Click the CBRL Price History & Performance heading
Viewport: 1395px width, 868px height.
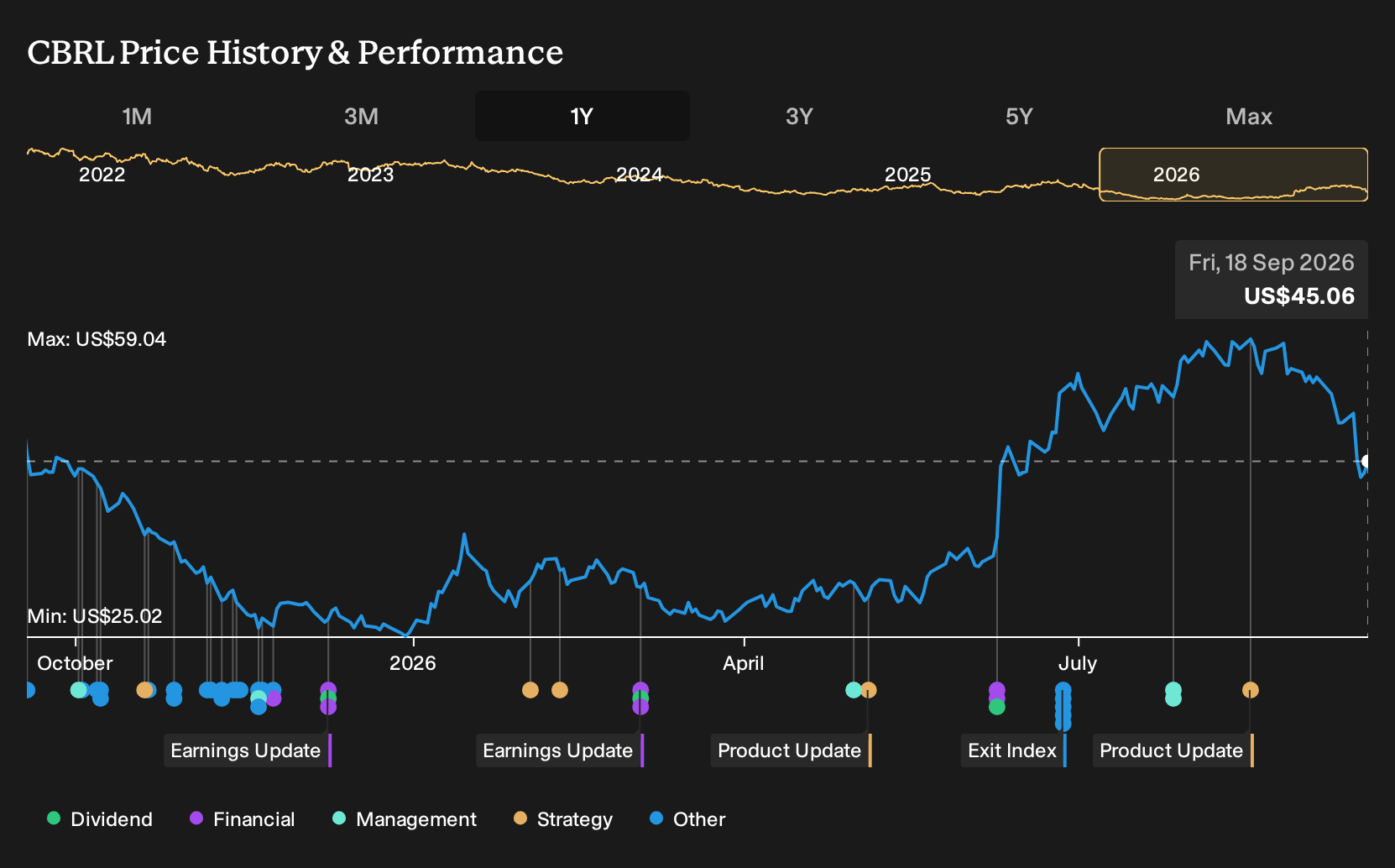[x=295, y=52]
